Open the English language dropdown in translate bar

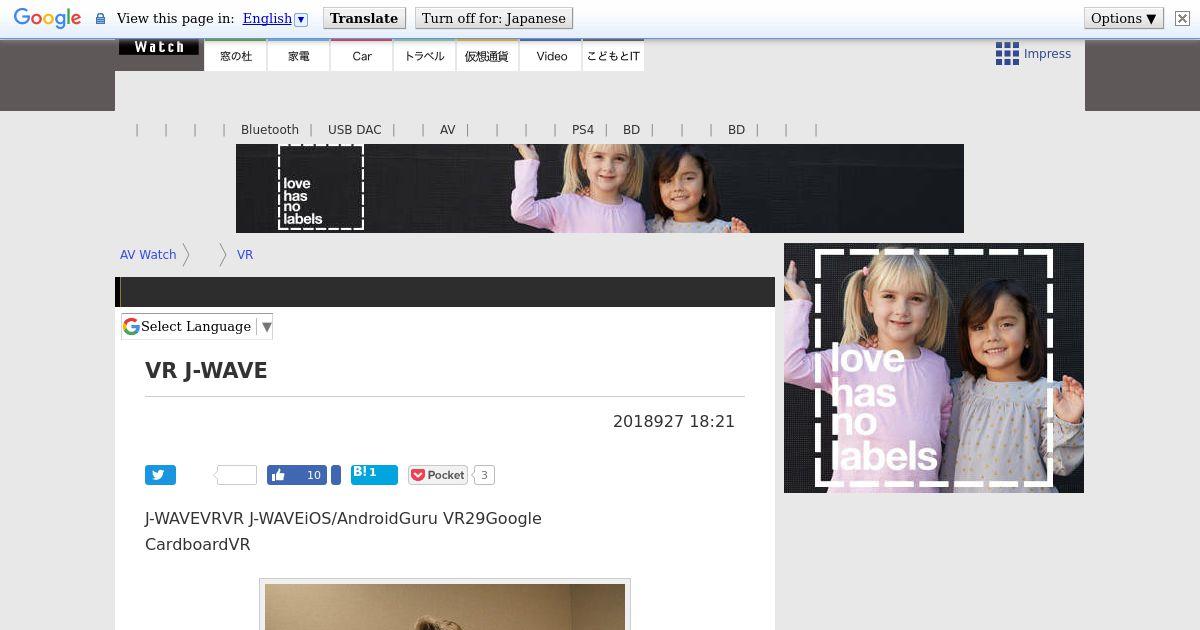275,18
